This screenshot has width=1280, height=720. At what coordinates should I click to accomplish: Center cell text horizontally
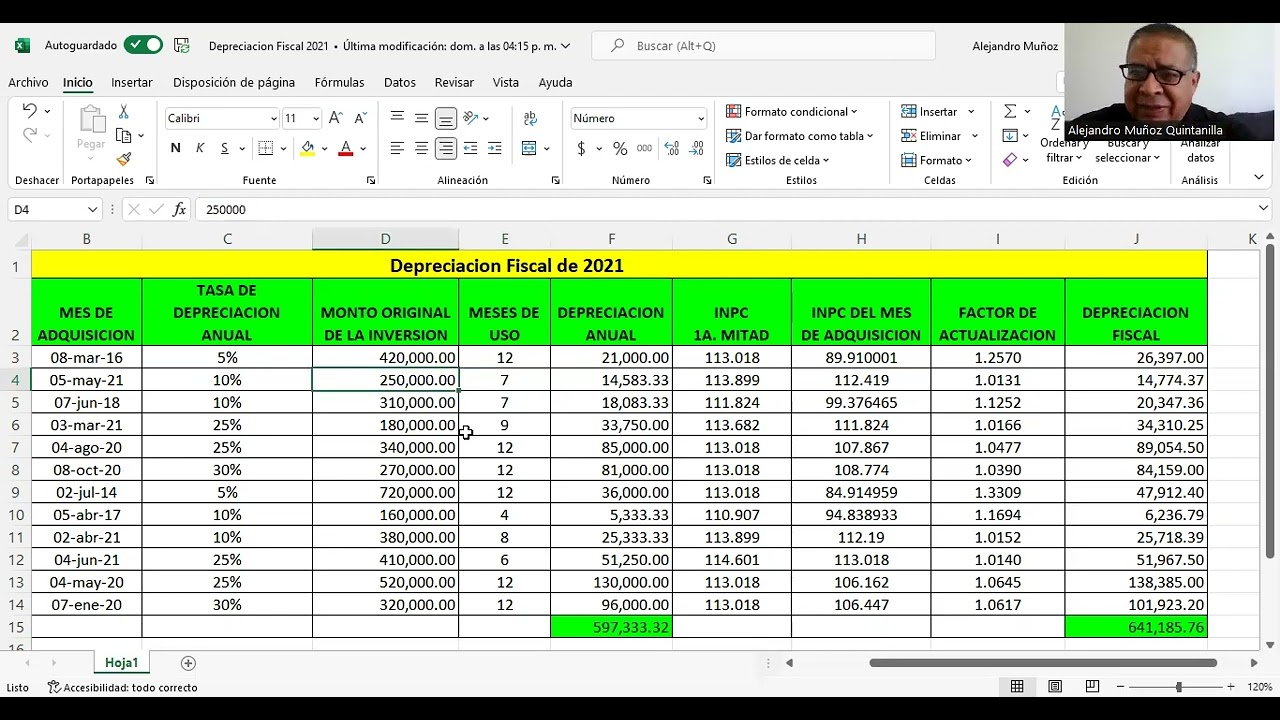point(421,148)
